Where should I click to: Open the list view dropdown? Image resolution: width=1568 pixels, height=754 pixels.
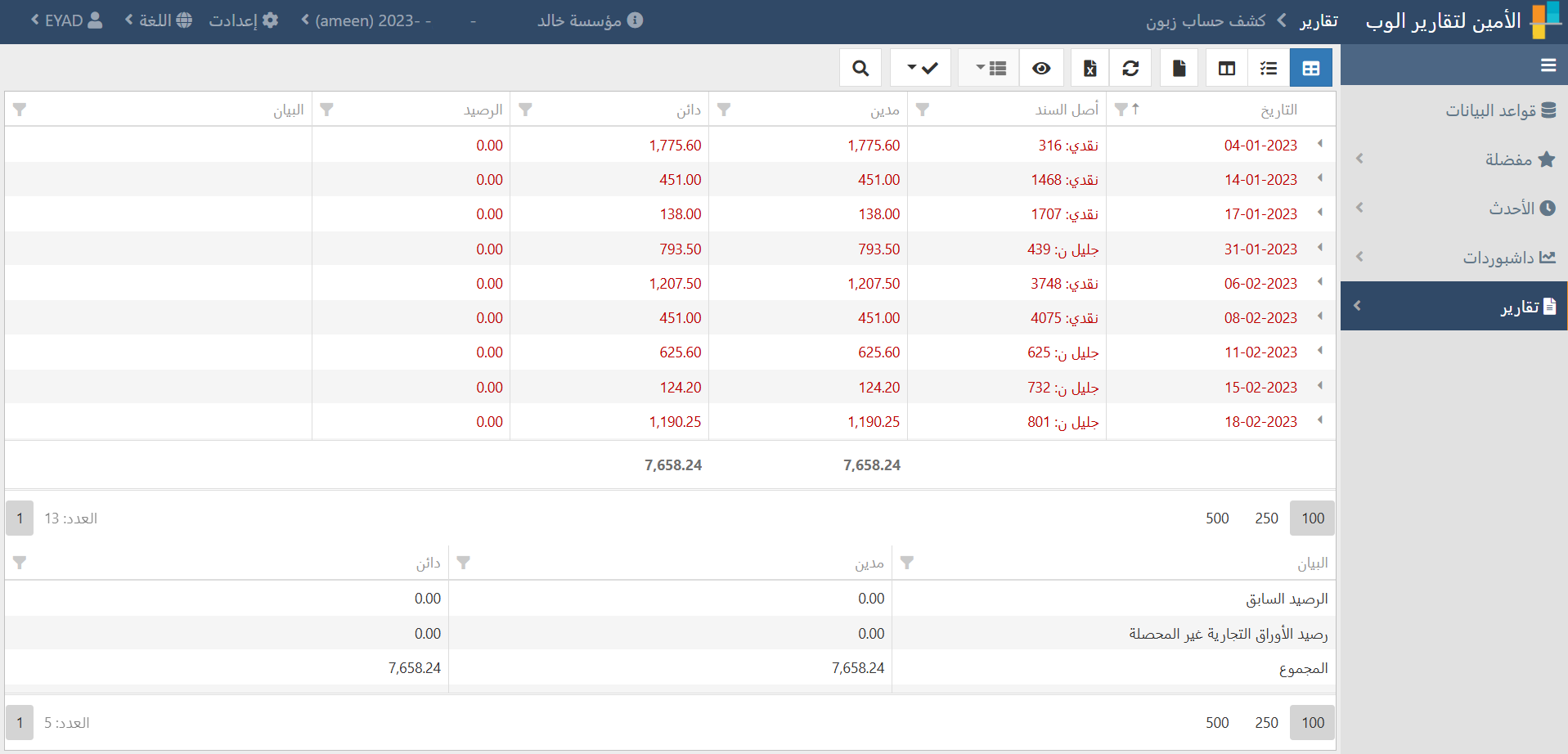[x=990, y=68]
